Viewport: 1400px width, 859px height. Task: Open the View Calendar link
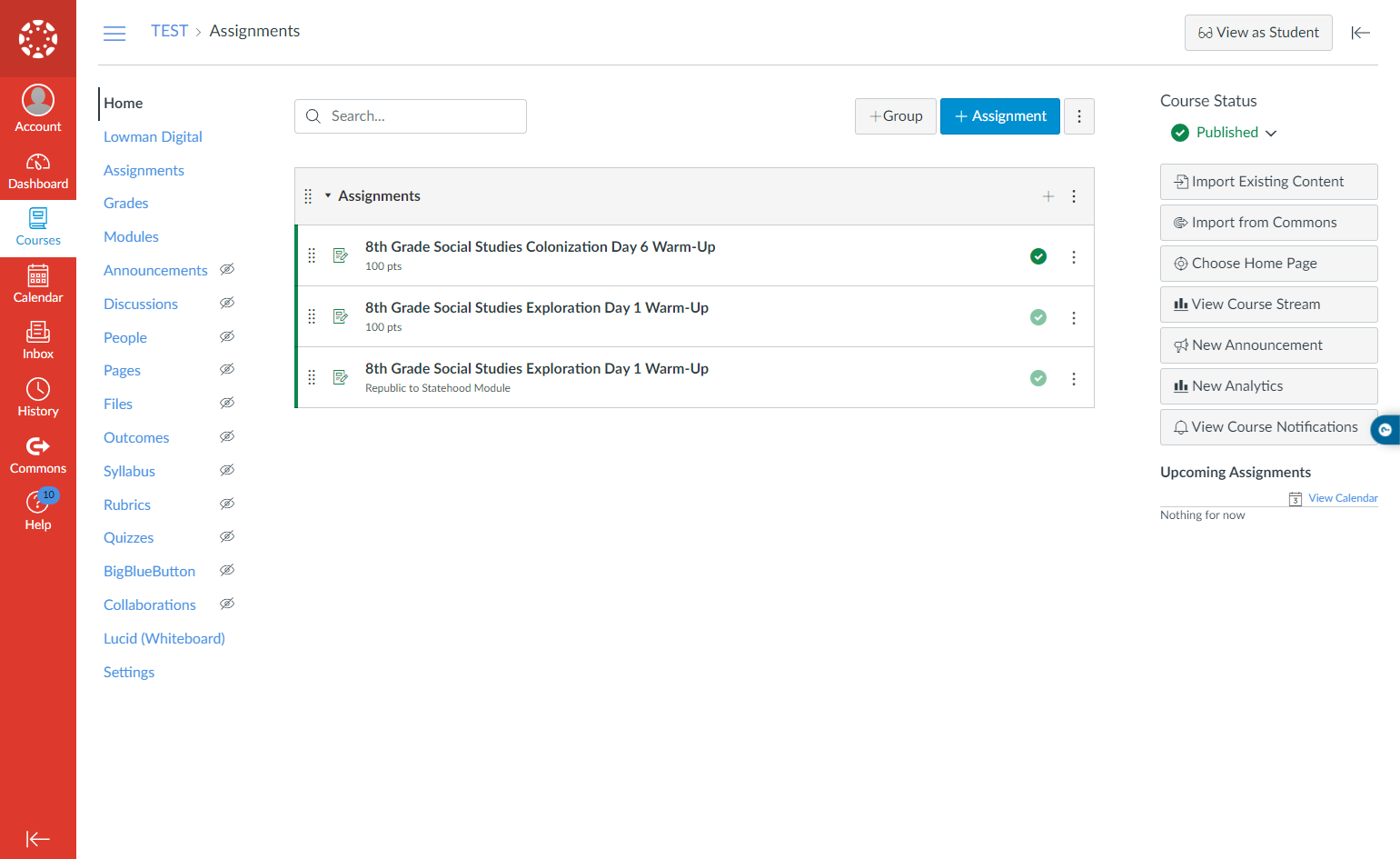click(x=1343, y=498)
